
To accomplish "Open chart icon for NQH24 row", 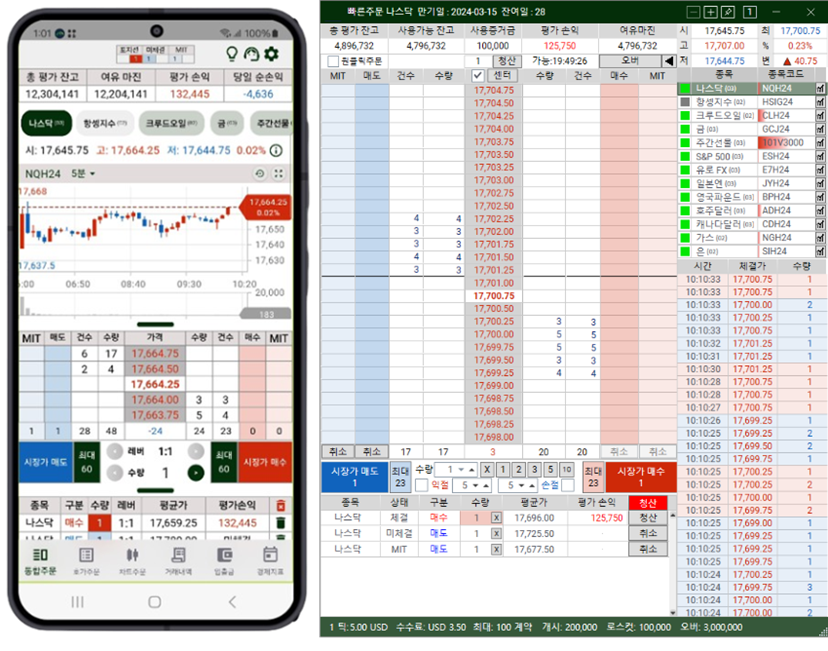I will 820,88.
